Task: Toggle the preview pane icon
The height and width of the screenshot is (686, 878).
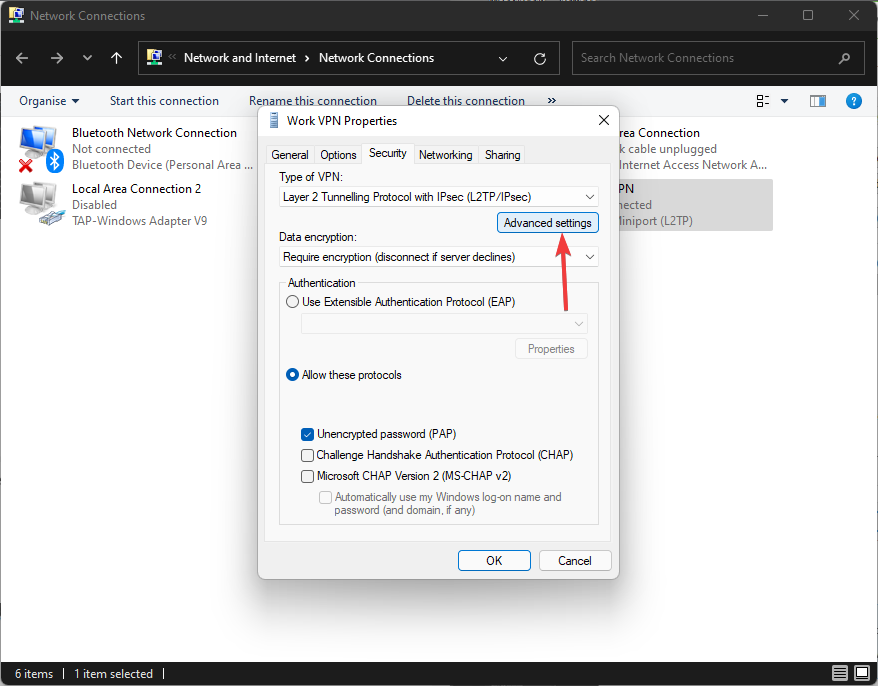Action: click(818, 101)
